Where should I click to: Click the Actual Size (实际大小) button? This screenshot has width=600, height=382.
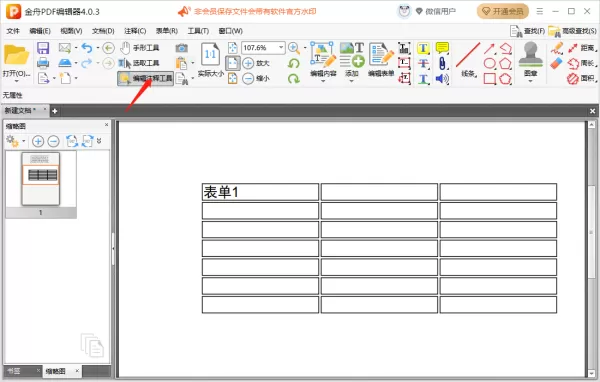click(x=210, y=60)
